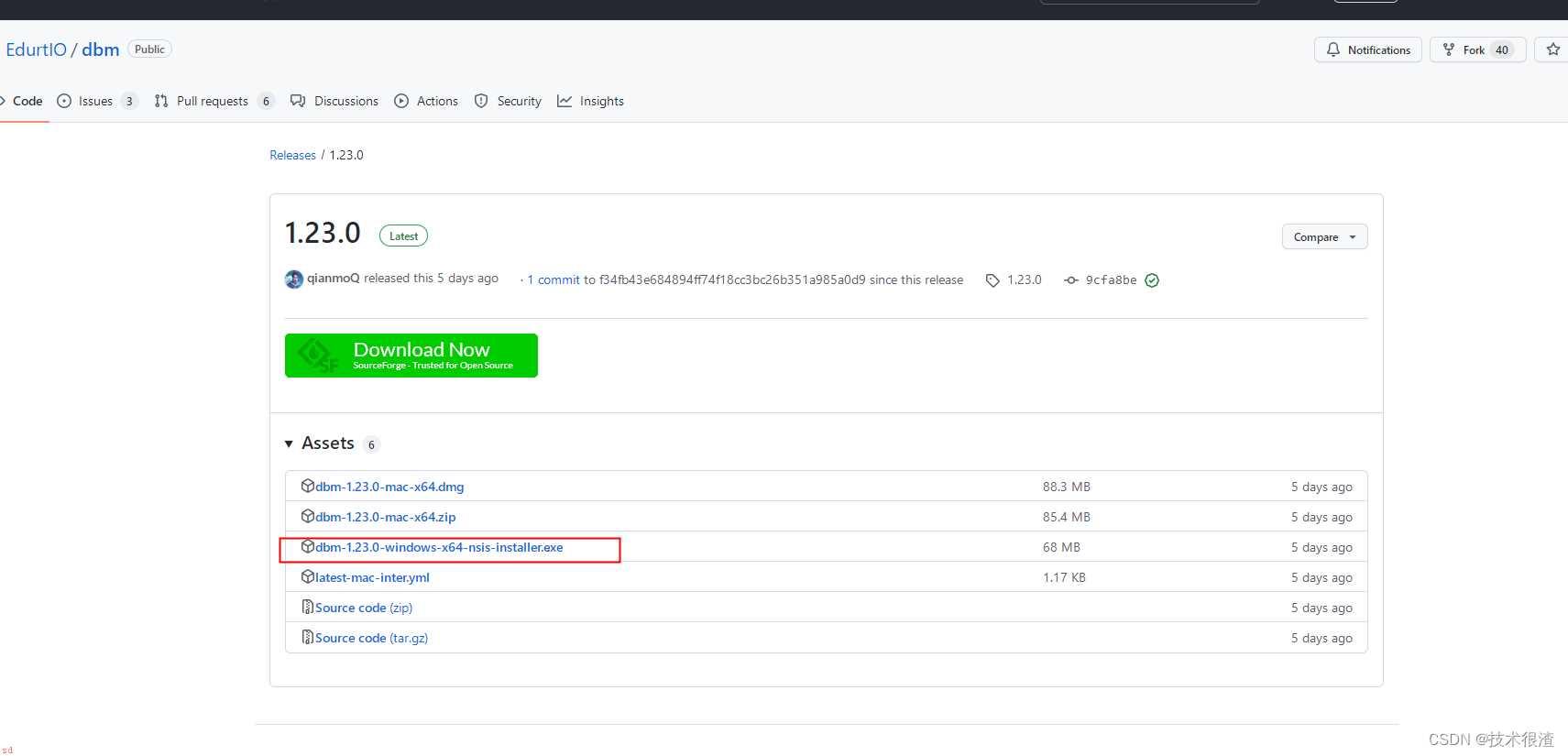Download dbm-1.23.0-mac-x64.dmg
1568x756 pixels.
tap(389, 487)
